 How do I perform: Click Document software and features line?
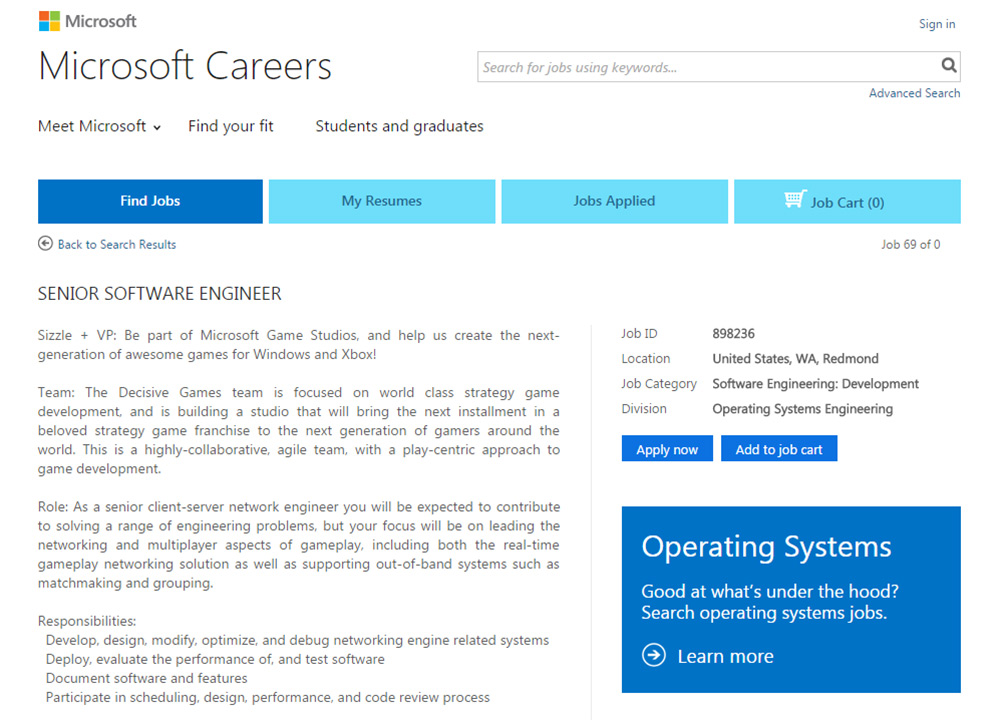tap(147, 678)
